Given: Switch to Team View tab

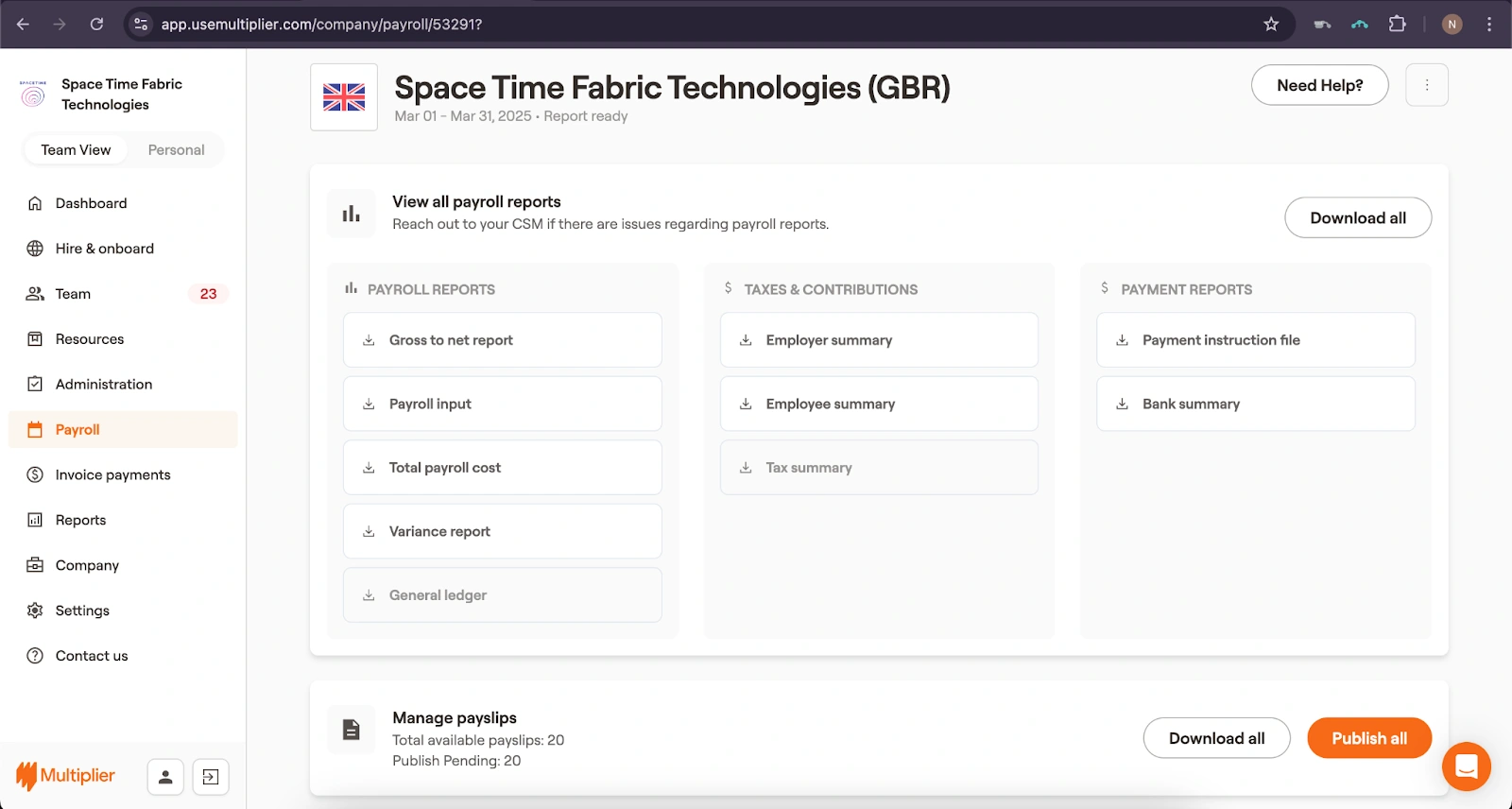Looking at the screenshot, I should click(x=76, y=150).
